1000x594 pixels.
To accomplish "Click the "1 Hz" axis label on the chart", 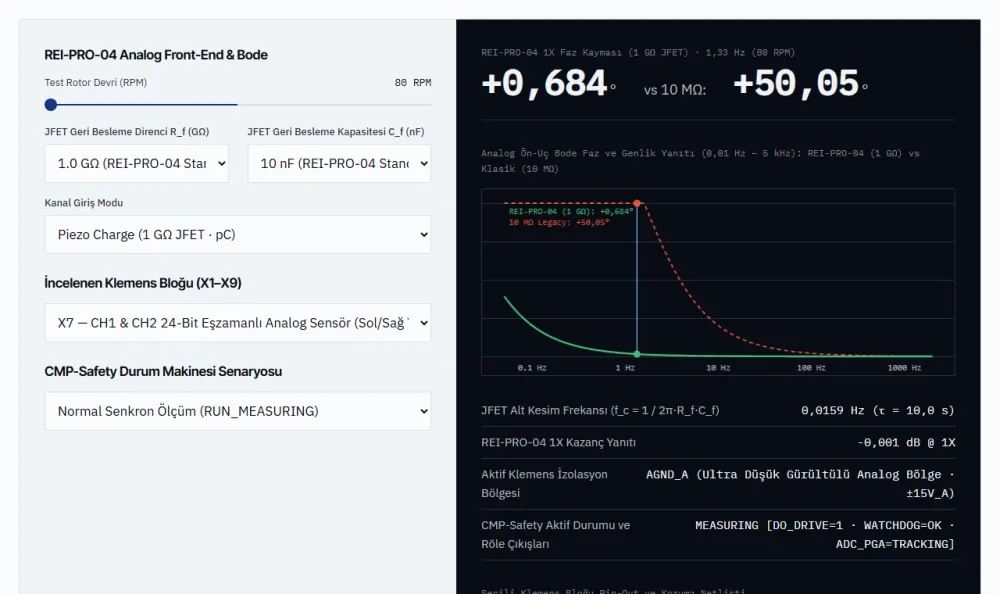I will [625, 368].
